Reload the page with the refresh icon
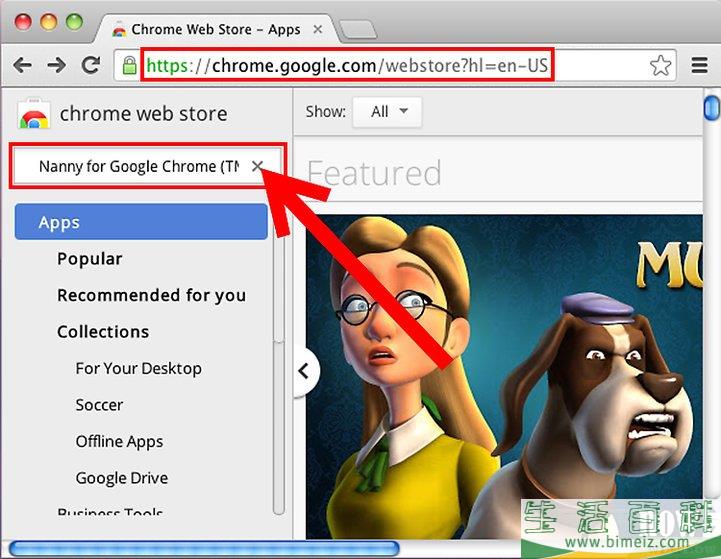Viewport: 721px width, 559px height. point(91,65)
